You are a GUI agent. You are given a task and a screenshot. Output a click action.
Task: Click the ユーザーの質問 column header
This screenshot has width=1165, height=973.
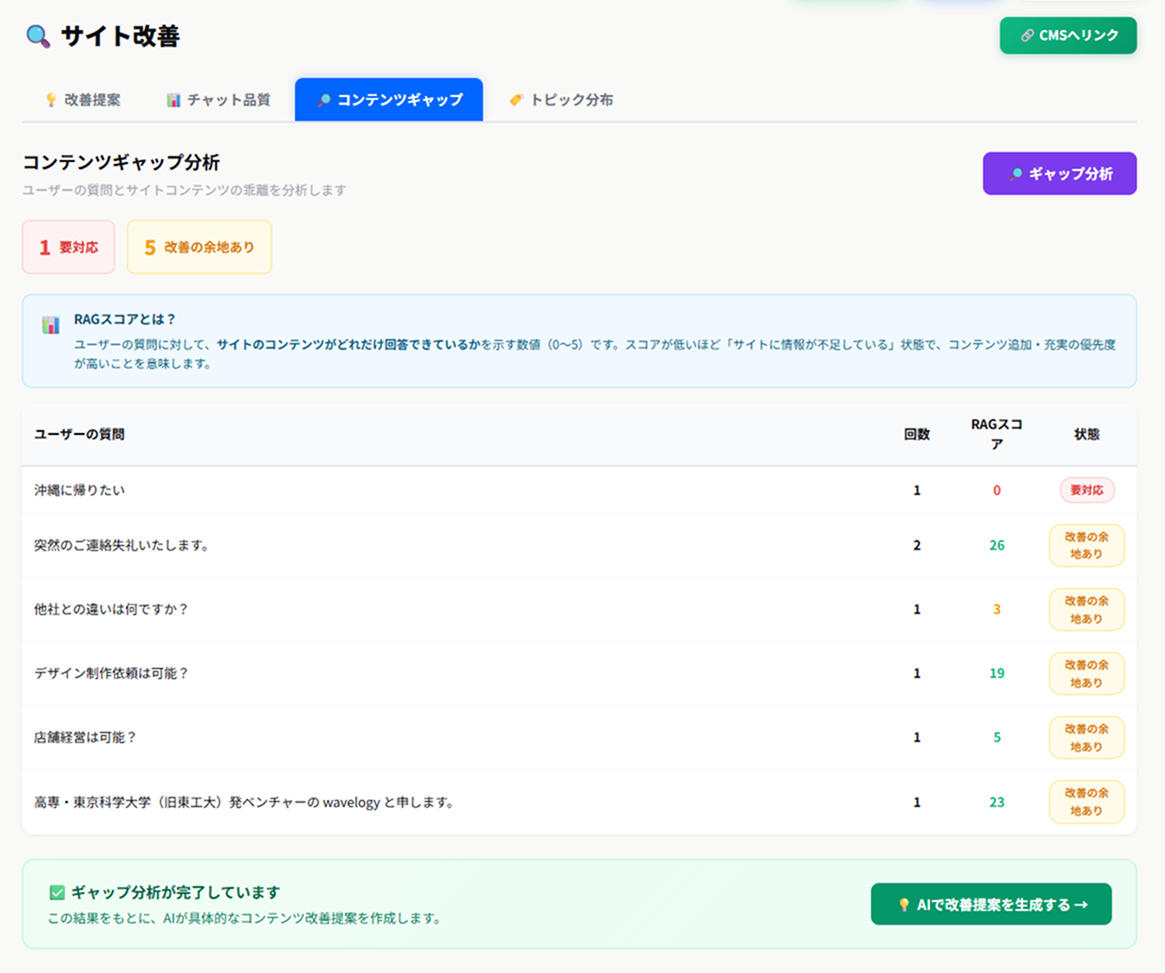click(x=79, y=435)
